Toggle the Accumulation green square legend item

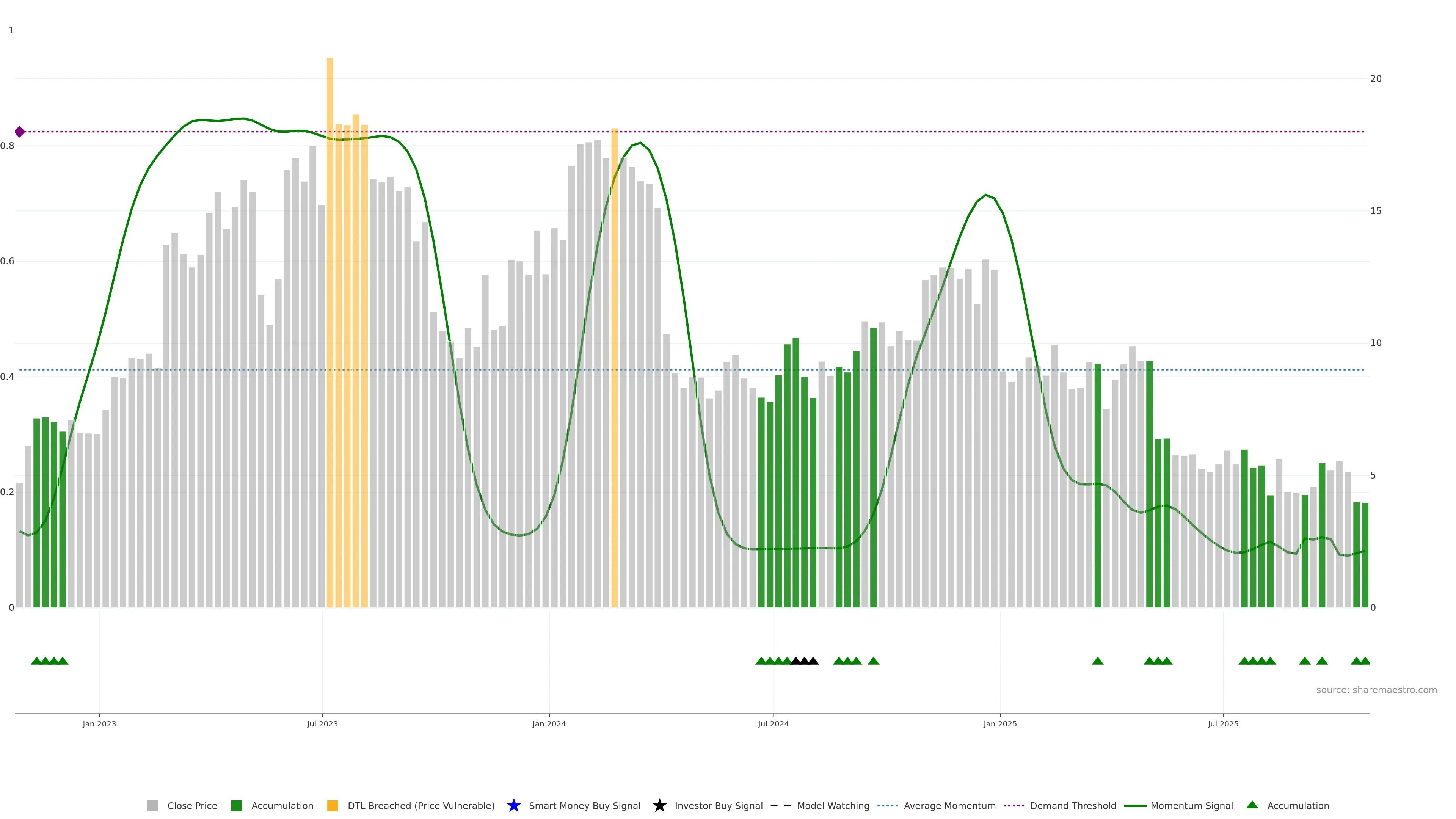236,805
